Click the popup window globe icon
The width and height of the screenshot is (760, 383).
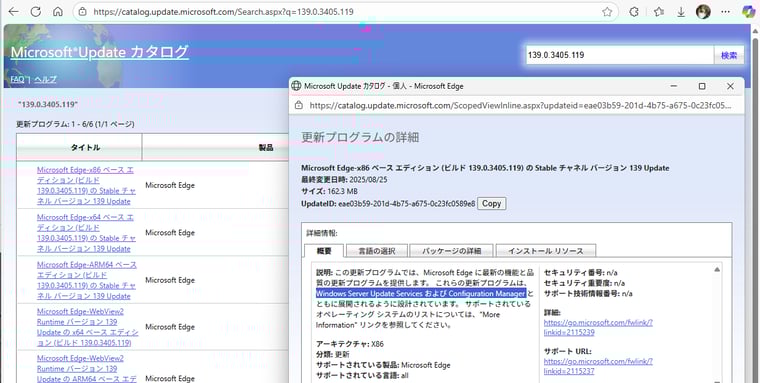[296, 86]
